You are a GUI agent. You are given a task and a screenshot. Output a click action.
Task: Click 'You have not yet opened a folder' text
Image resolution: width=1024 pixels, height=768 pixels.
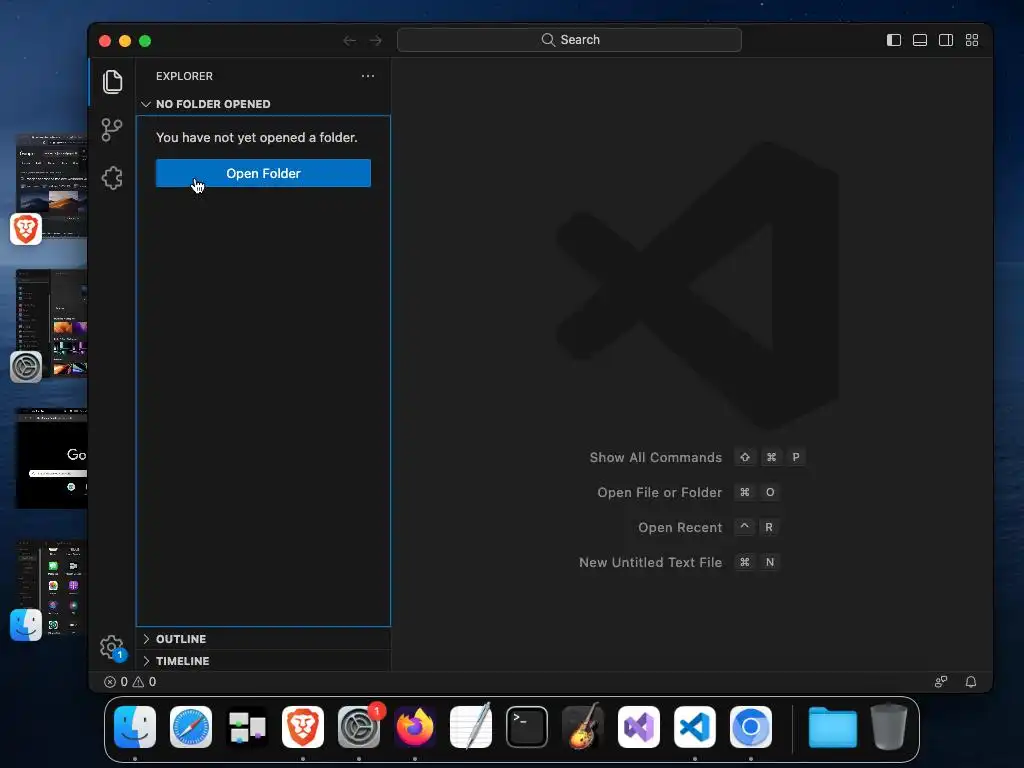257,137
